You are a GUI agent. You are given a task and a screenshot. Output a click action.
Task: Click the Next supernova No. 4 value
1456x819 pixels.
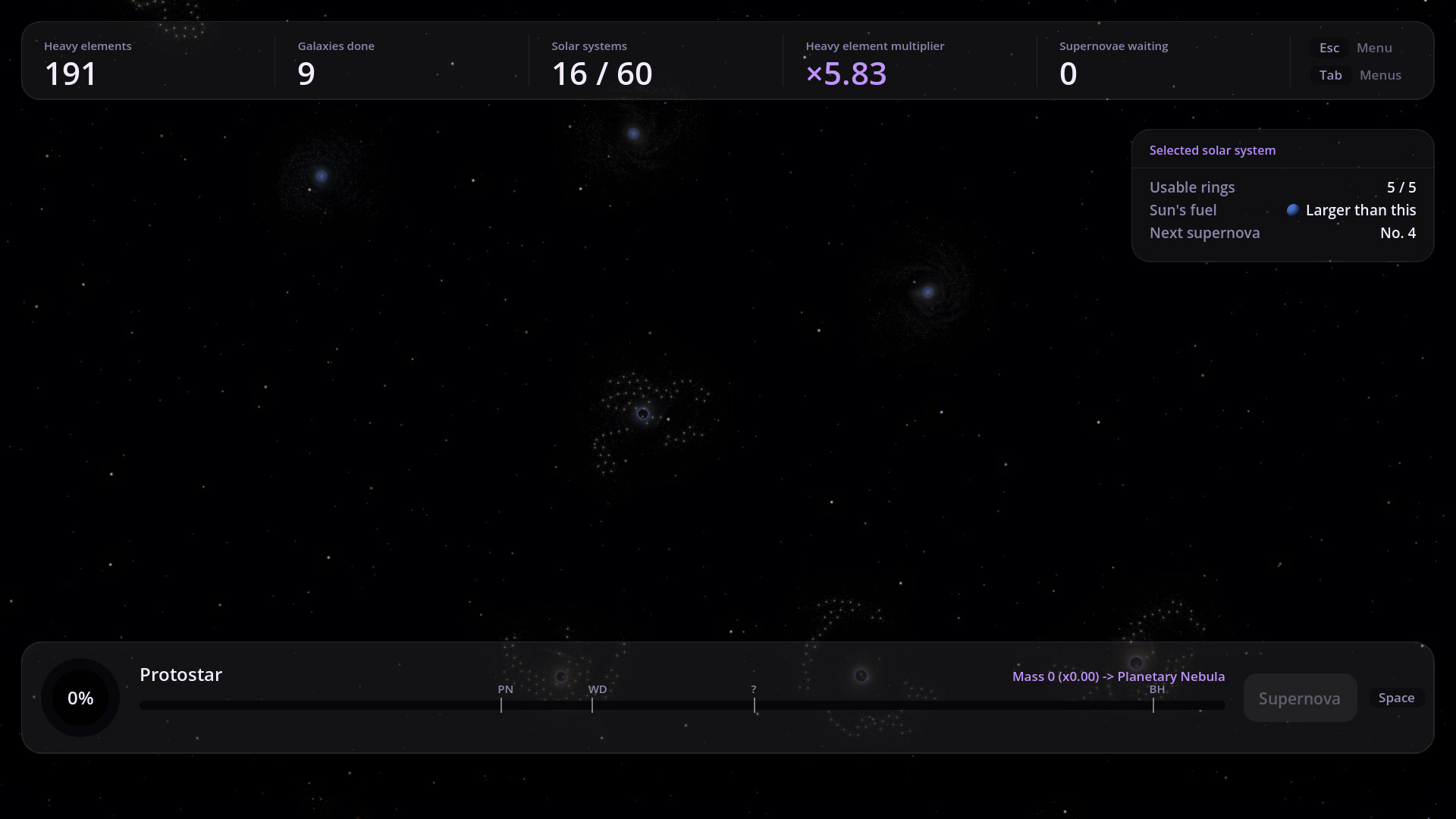point(1398,233)
